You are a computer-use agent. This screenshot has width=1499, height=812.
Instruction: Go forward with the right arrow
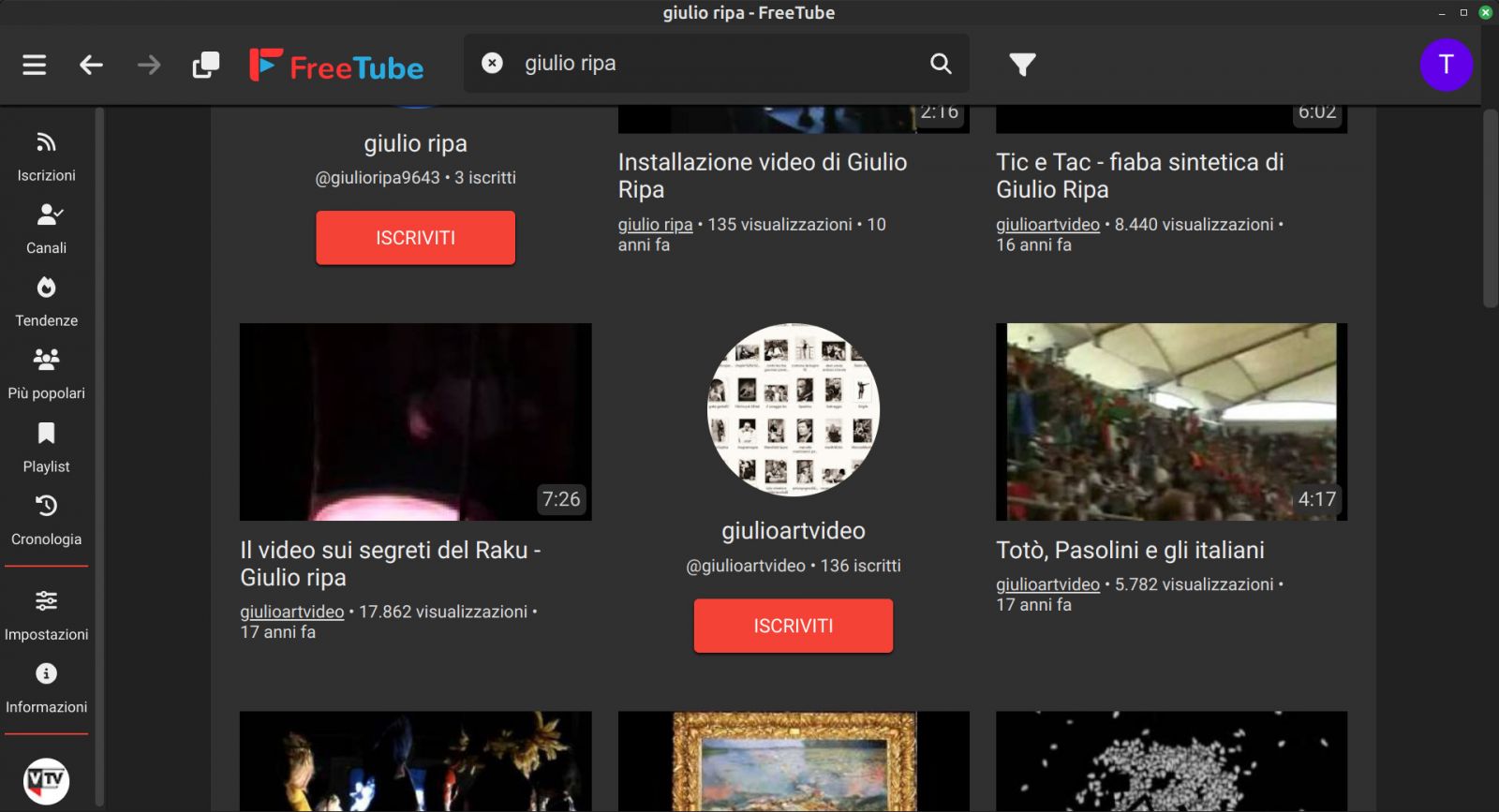click(149, 65)
